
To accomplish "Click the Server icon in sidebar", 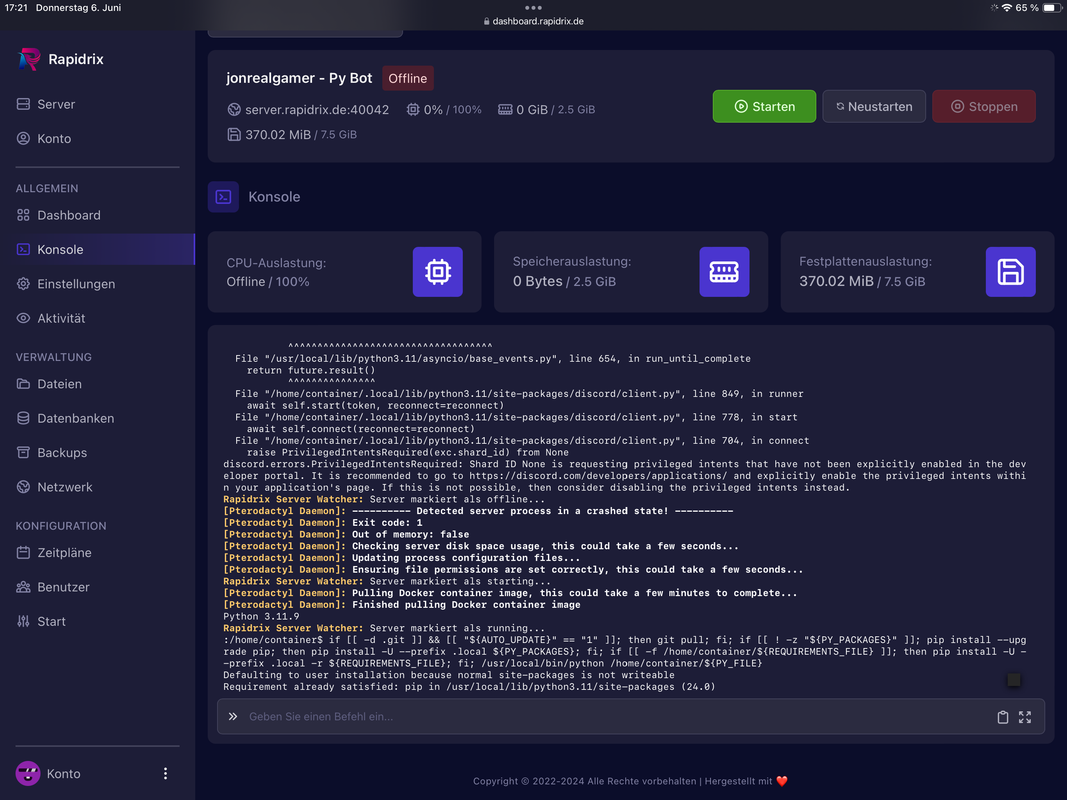I will click(23, 104).
